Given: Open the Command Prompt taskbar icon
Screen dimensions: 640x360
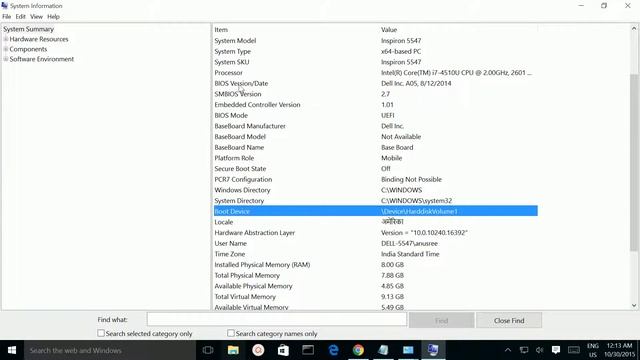Looking at the screenshot, I should [x=308, y=350].
